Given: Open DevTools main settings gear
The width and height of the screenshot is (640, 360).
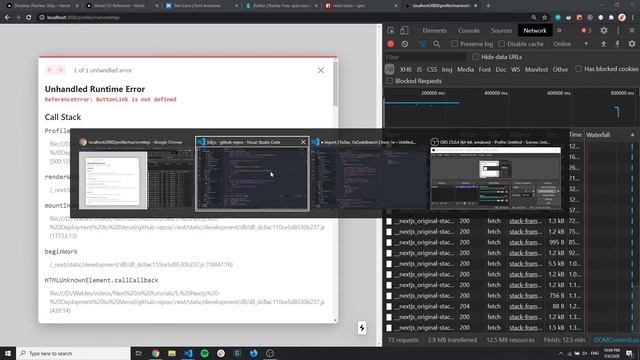Looking at the screenshot, I should [604, 31].
